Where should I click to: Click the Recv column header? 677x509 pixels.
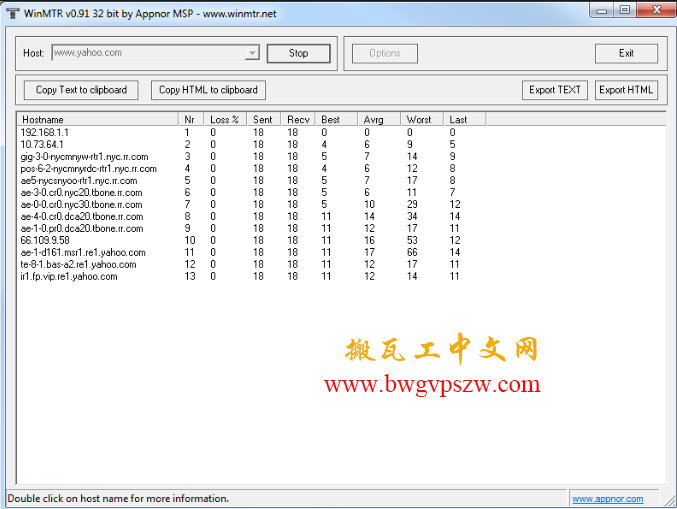tap(298, 120)
